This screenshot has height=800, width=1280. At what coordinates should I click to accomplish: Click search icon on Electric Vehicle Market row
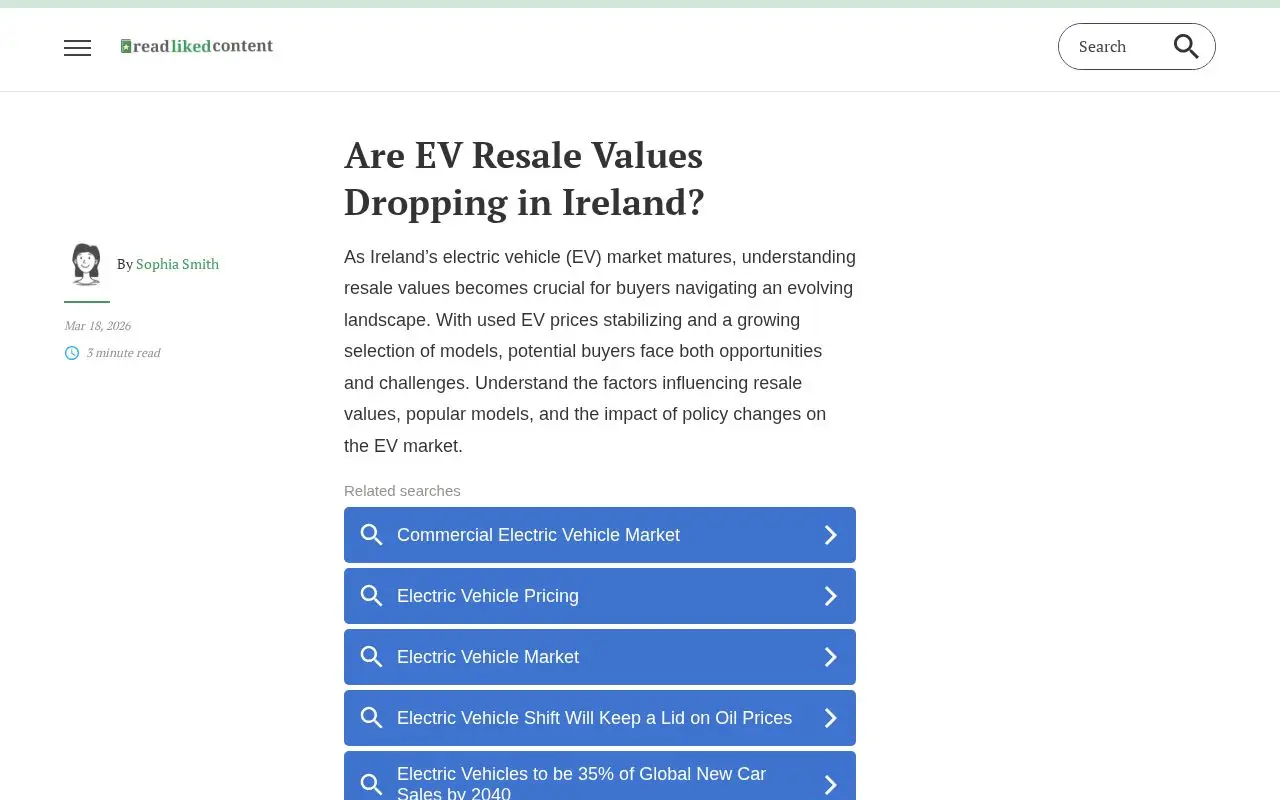(x=371, y=657)
